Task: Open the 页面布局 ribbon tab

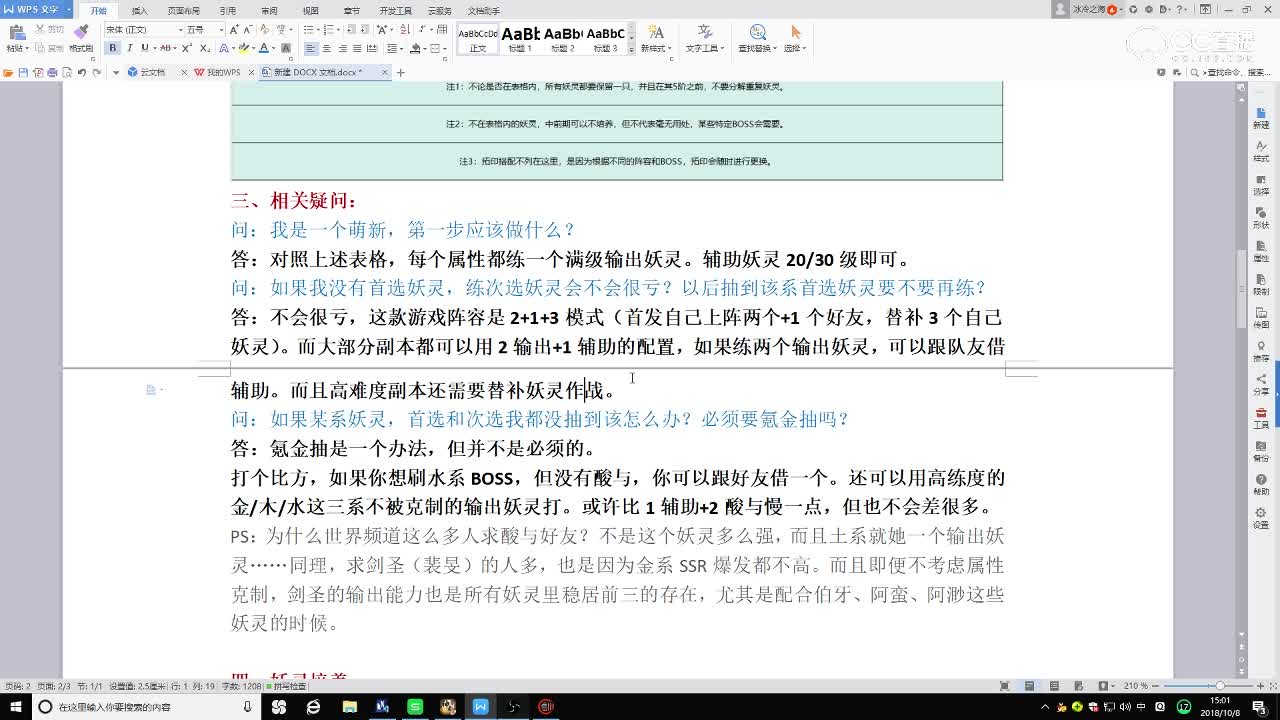Action: coord(183,11)
